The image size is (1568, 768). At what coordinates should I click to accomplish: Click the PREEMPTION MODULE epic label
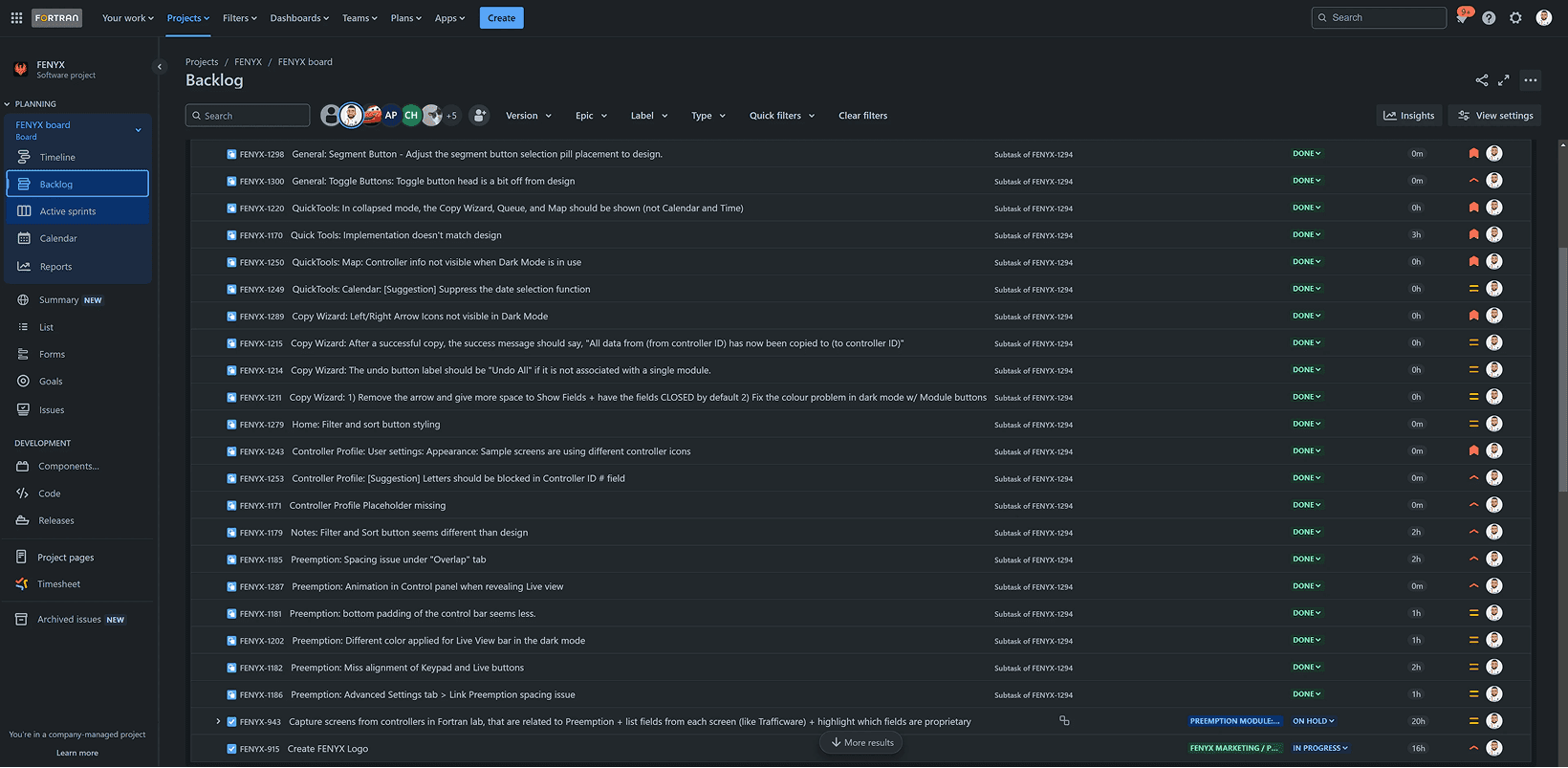[1234, 721]
